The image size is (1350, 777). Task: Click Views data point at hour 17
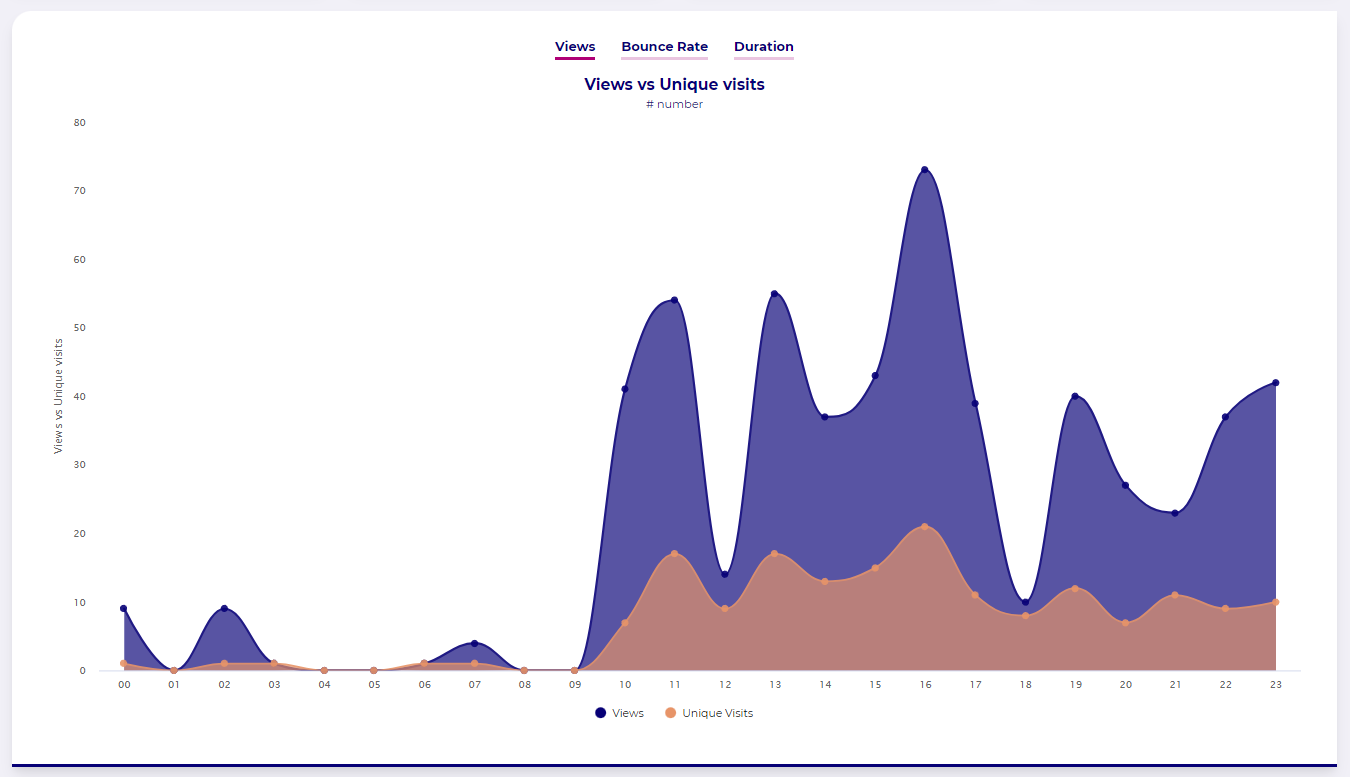coord(975,403)
